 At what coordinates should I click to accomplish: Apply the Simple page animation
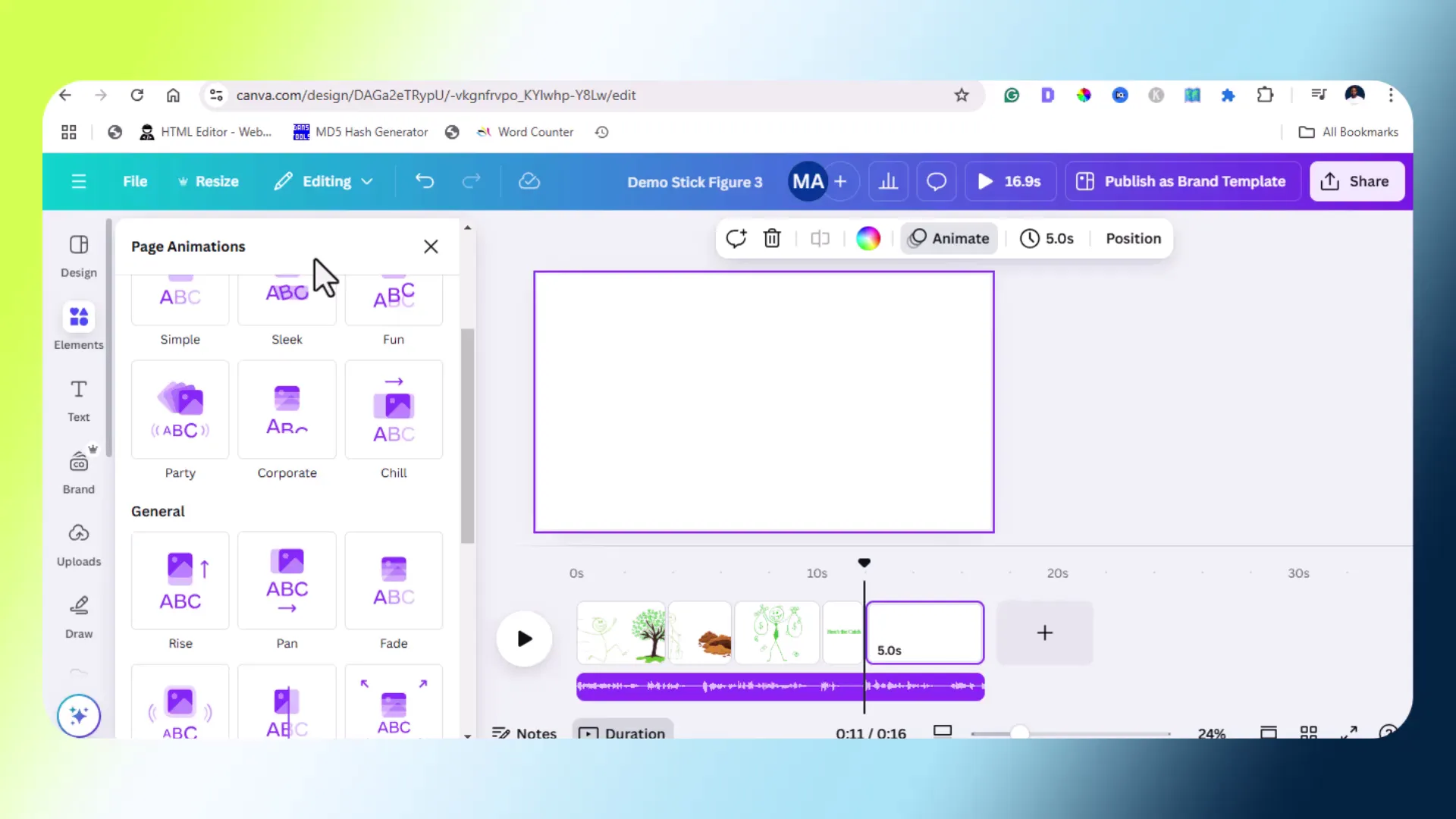[x=180, y=311]
